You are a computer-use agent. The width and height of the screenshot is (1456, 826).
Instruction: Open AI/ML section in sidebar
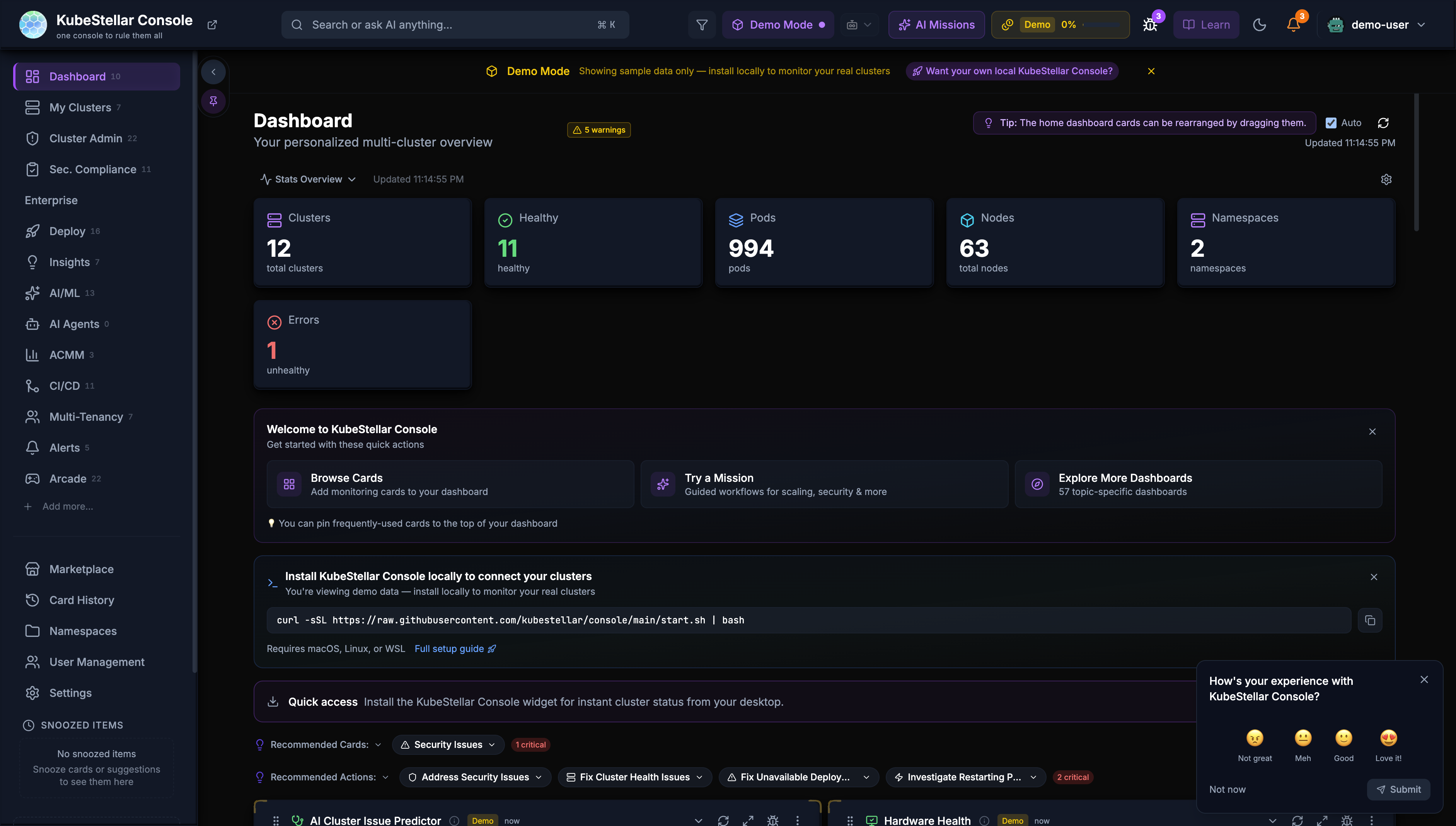(x=96, y=293)
